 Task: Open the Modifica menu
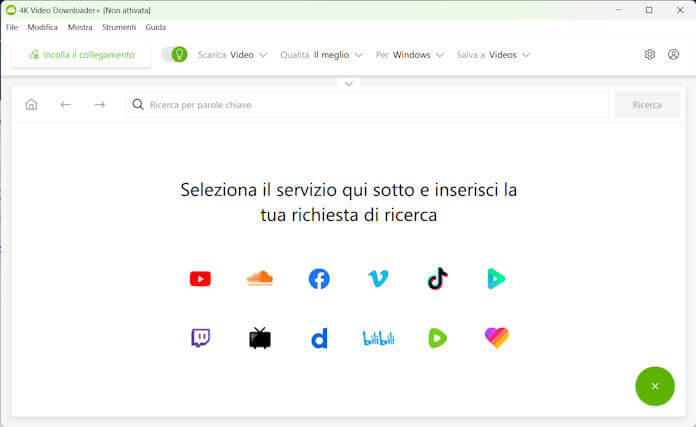(x=43, y=27)
